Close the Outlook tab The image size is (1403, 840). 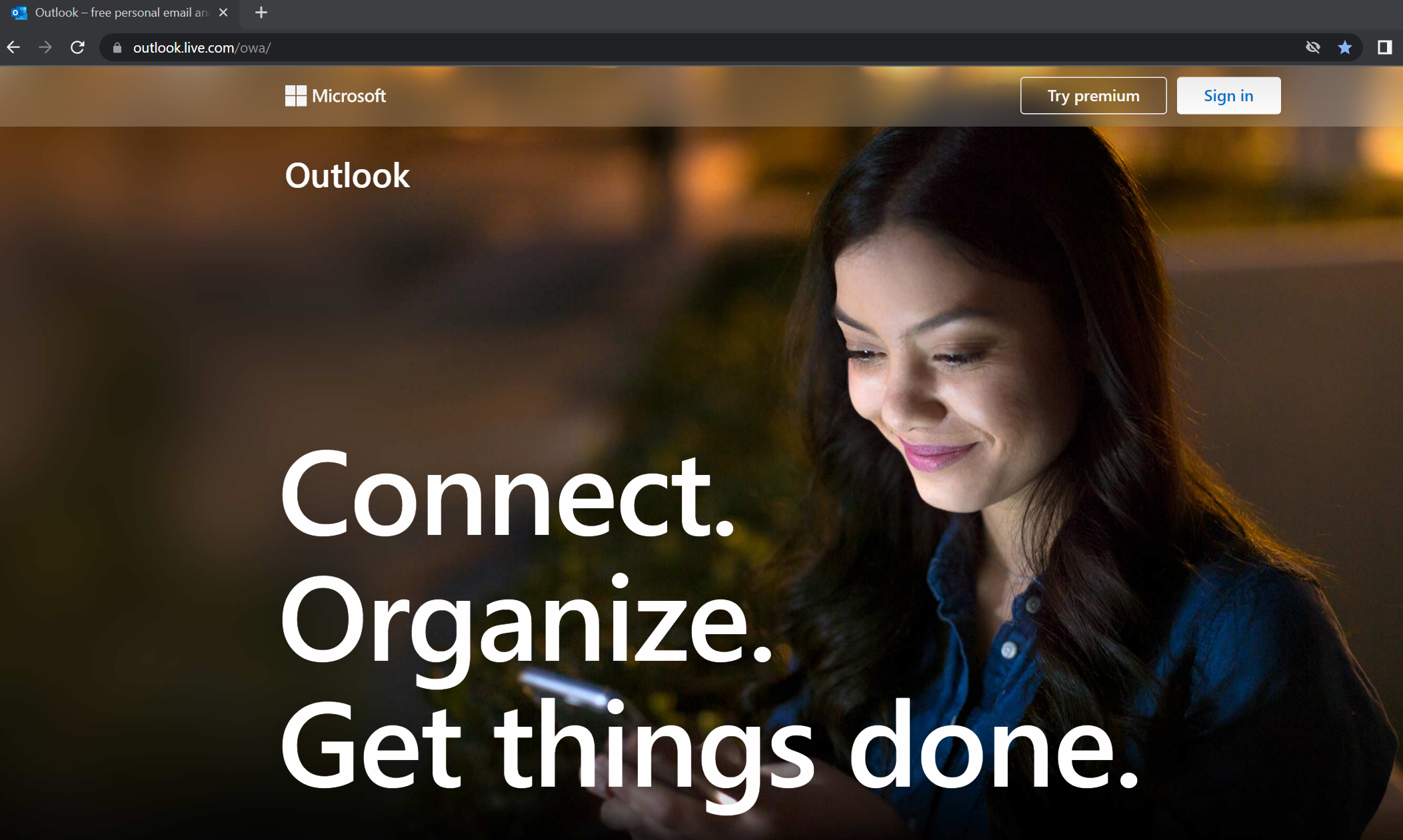point(223,12)
